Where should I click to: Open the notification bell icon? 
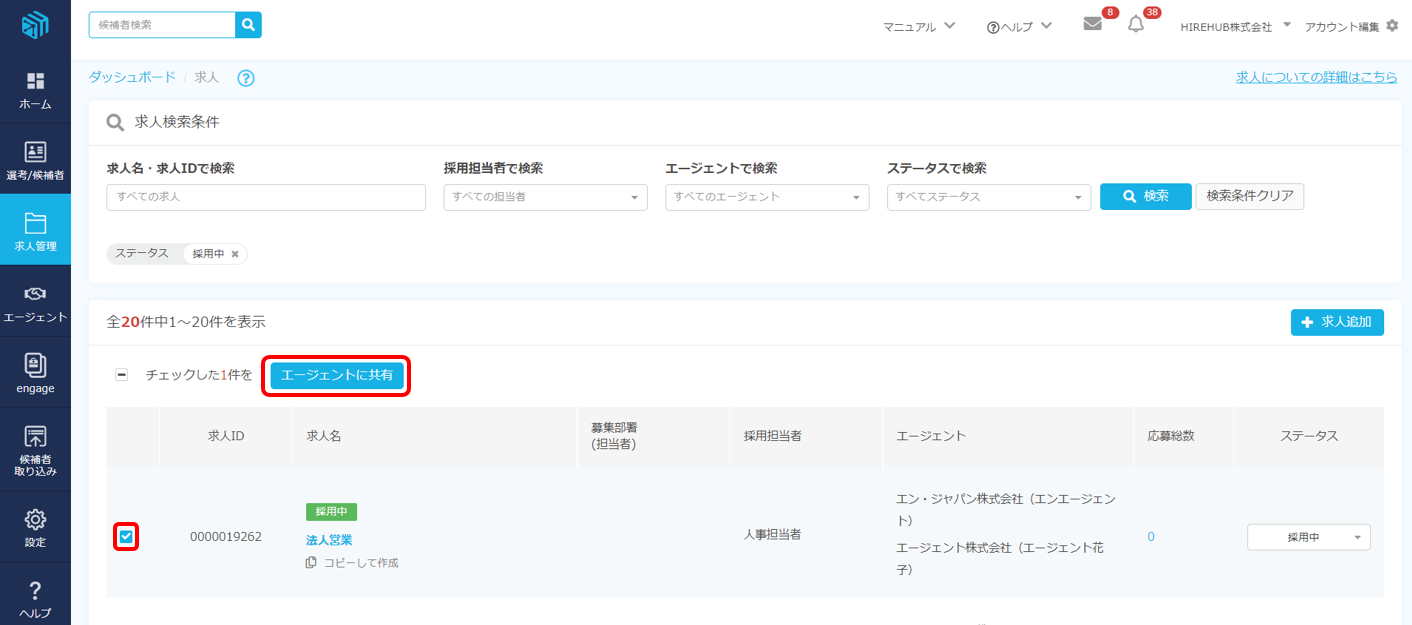(x=1135, y=24)
